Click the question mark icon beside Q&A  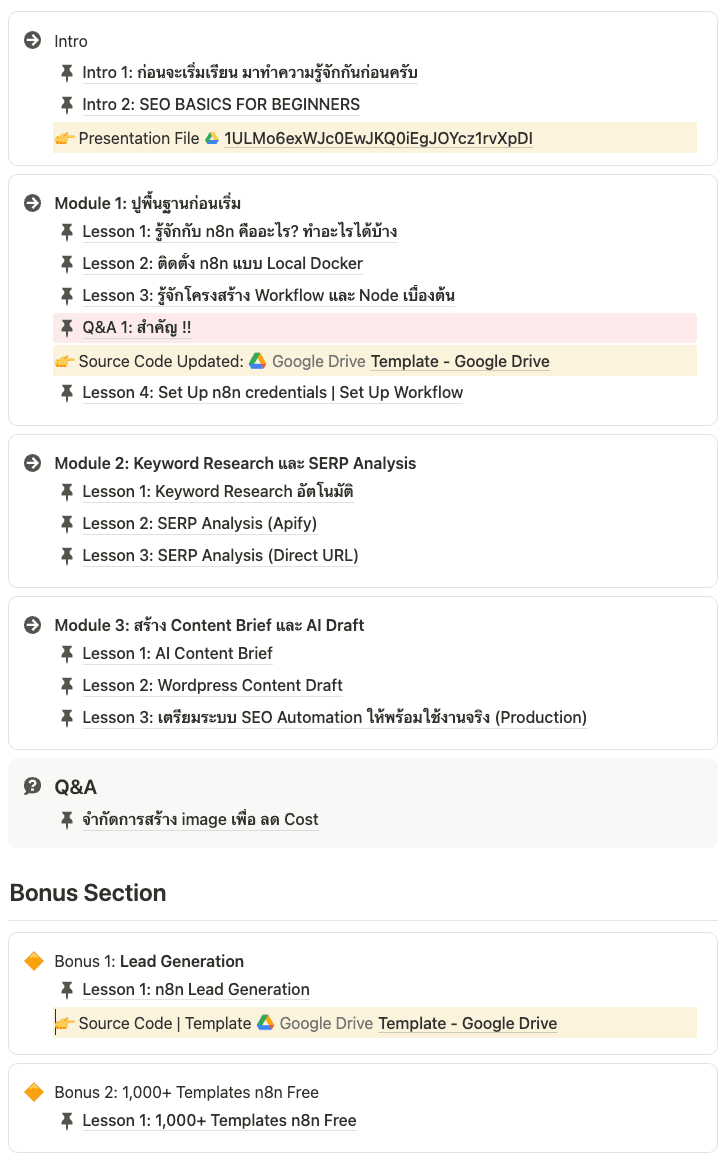(x=32, y=787)
